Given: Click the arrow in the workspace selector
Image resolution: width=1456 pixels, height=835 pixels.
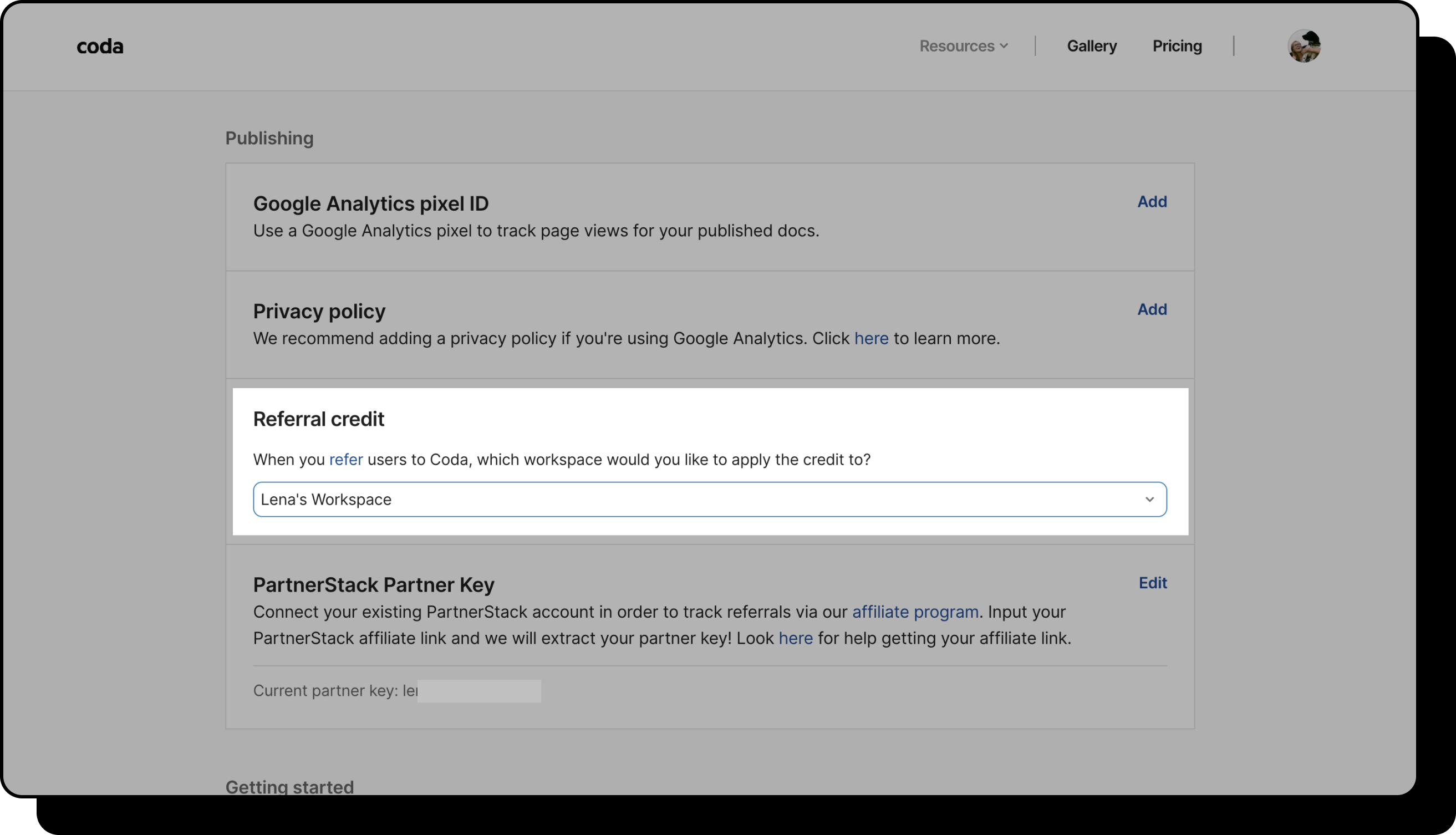Looking at the screenshot, I should click(x=1149, y=500).
